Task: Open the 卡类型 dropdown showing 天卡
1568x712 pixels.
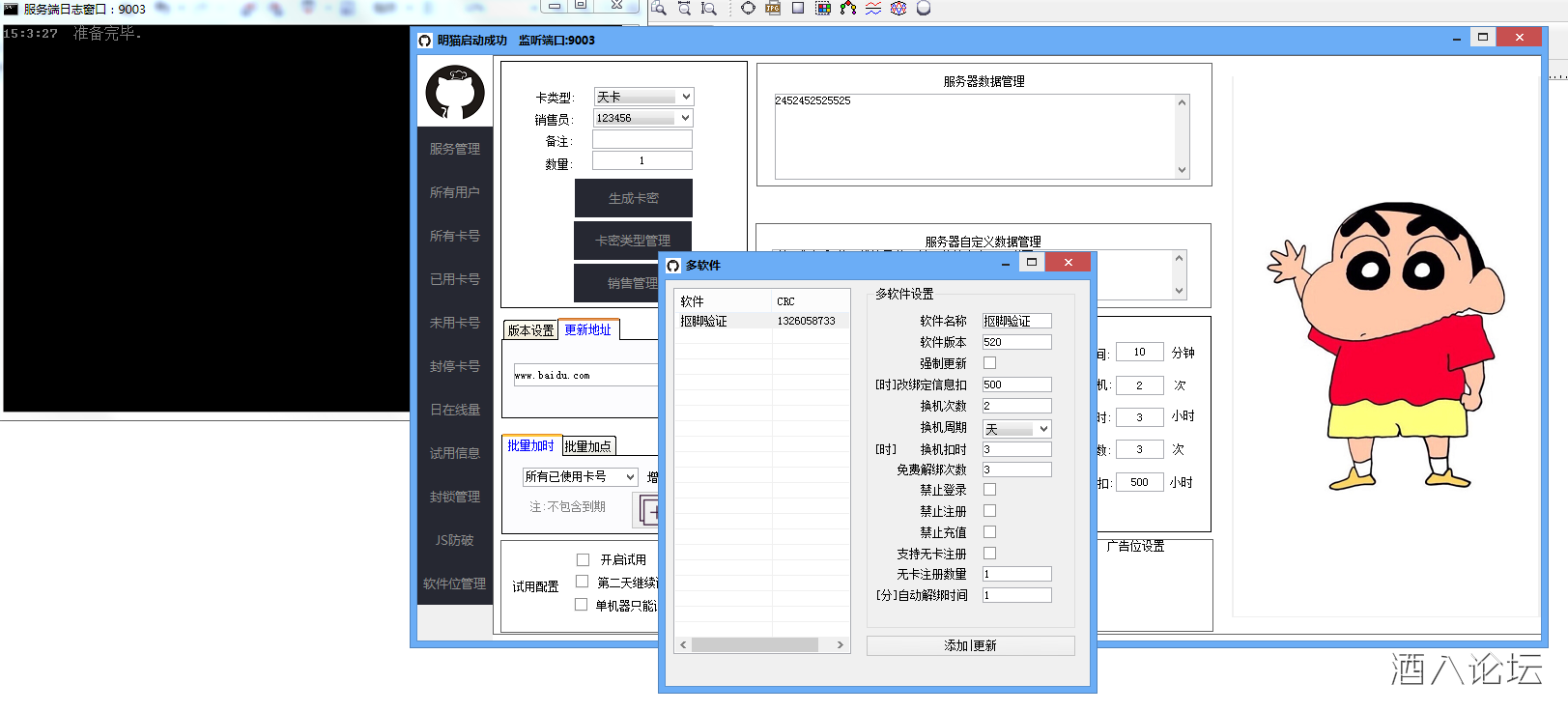Action: point(643,97)
